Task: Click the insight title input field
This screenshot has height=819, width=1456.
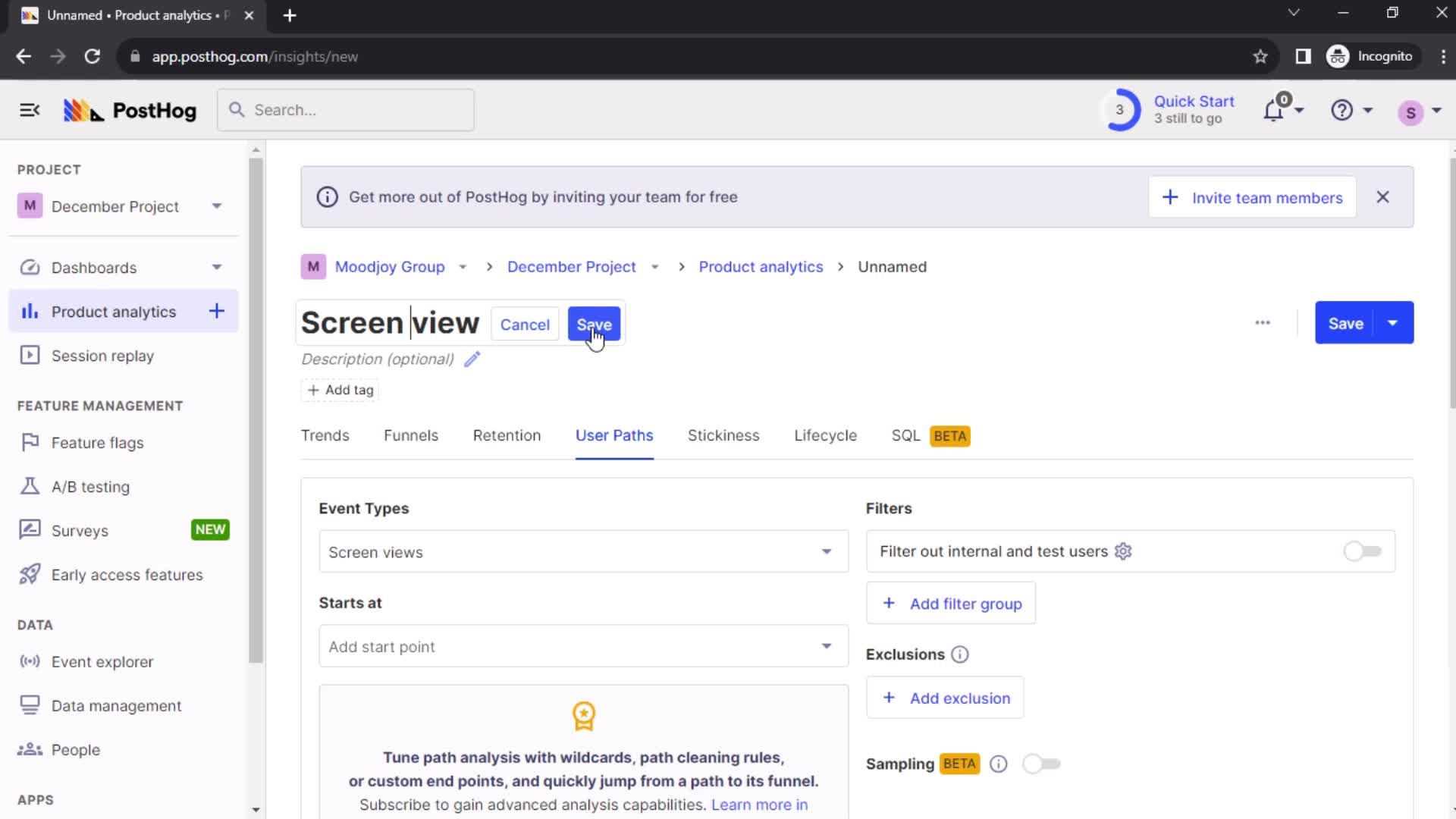Action: [x=390, y=323]
